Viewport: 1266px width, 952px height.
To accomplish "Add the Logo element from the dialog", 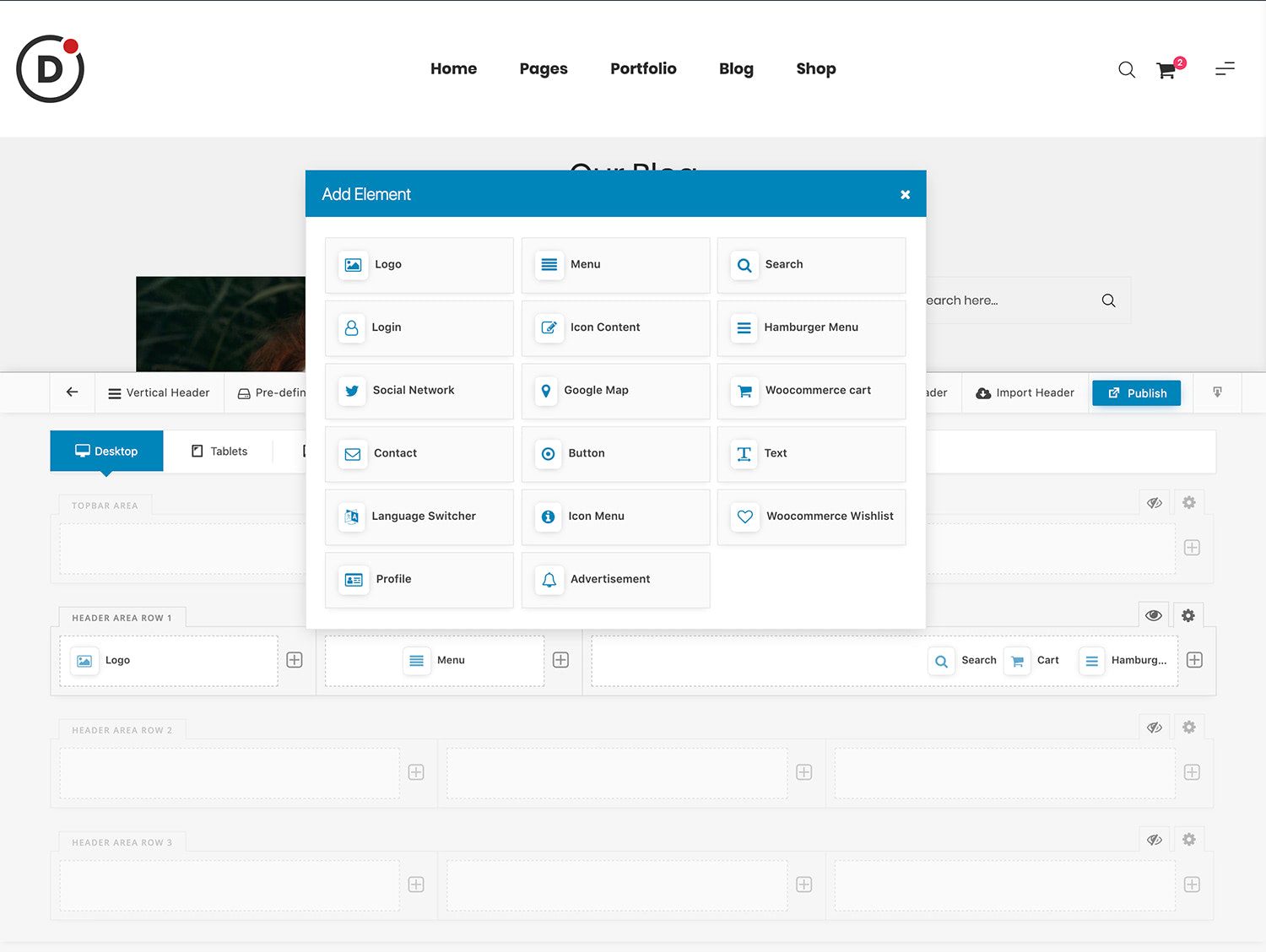I will [x=419, y=265].
